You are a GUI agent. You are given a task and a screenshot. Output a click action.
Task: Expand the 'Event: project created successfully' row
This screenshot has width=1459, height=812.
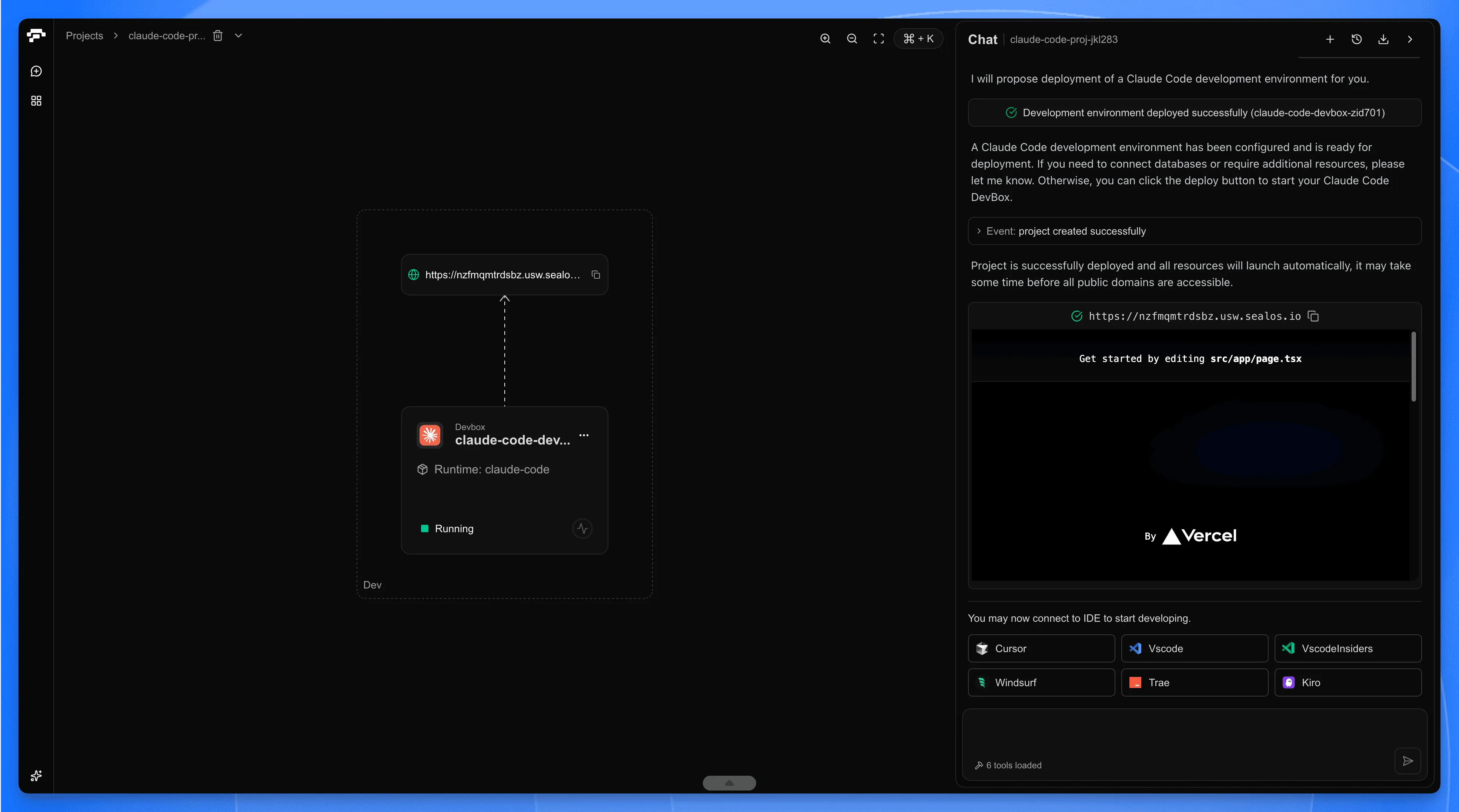[x=1195, y=231]
